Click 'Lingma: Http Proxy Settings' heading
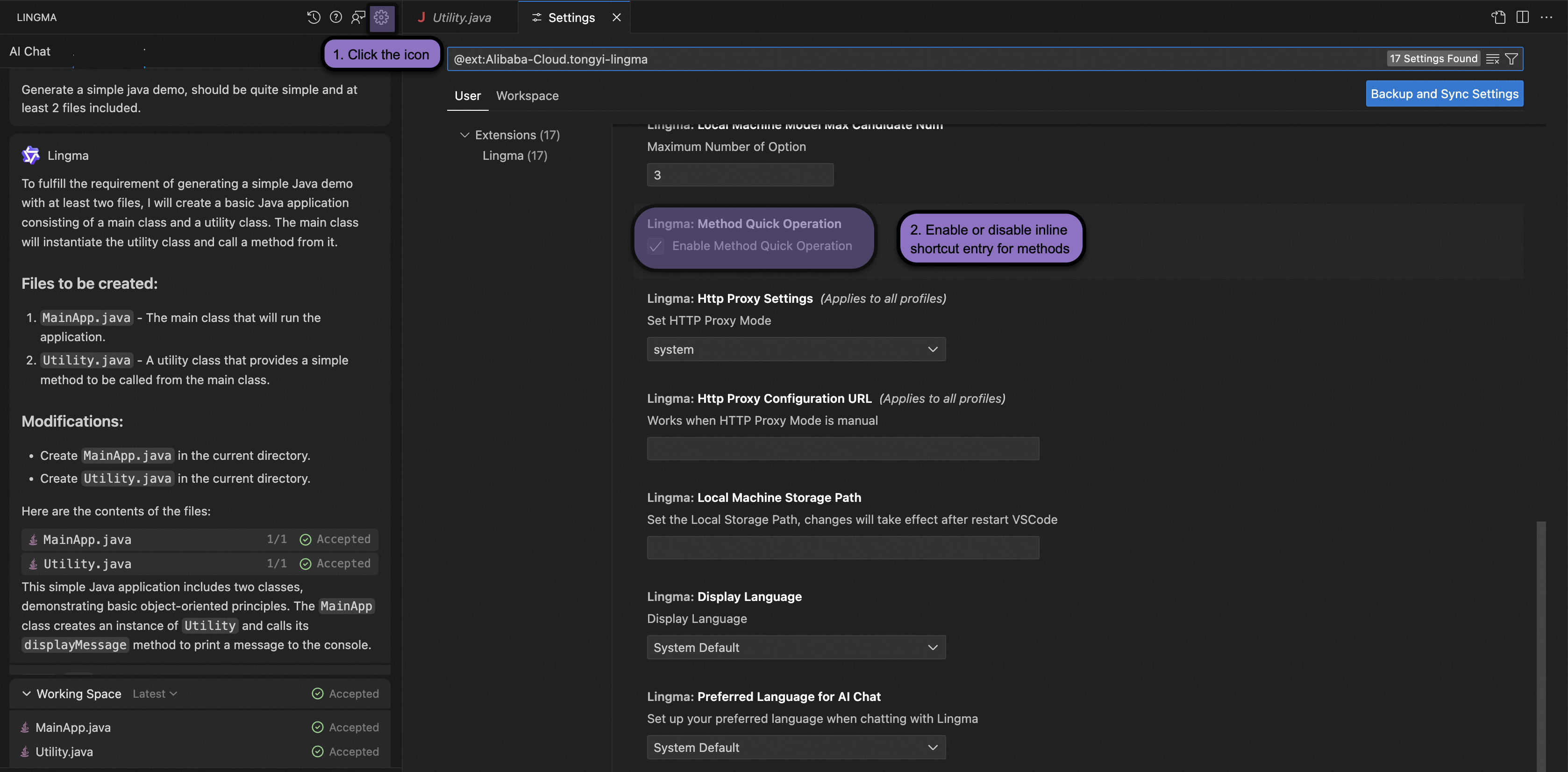The width and height of the screenshot is (1568, 772). [730, 298]
